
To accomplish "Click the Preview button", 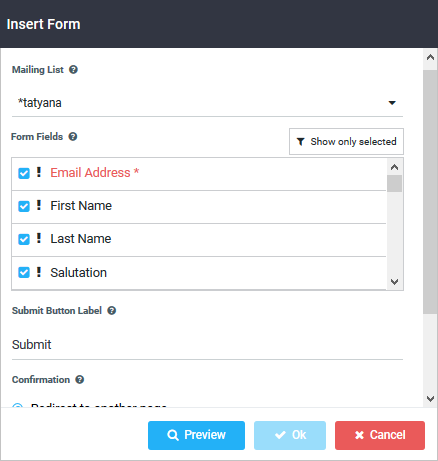I will coord(196,435).
